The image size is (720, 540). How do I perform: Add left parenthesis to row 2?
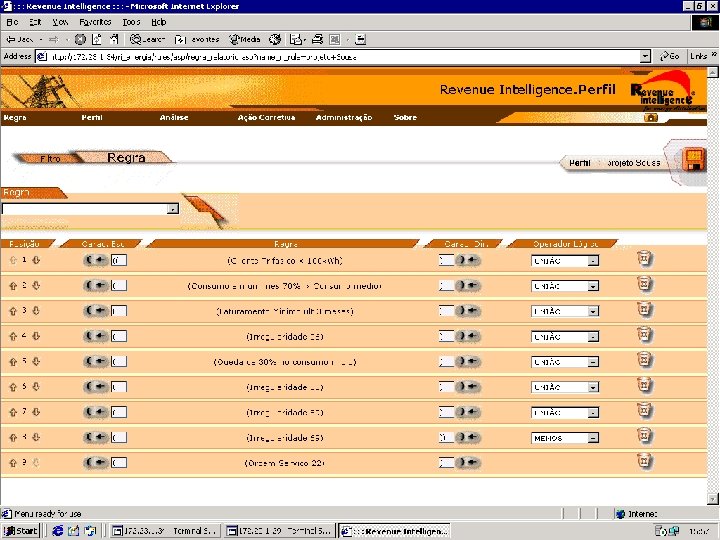coord(88,286)
